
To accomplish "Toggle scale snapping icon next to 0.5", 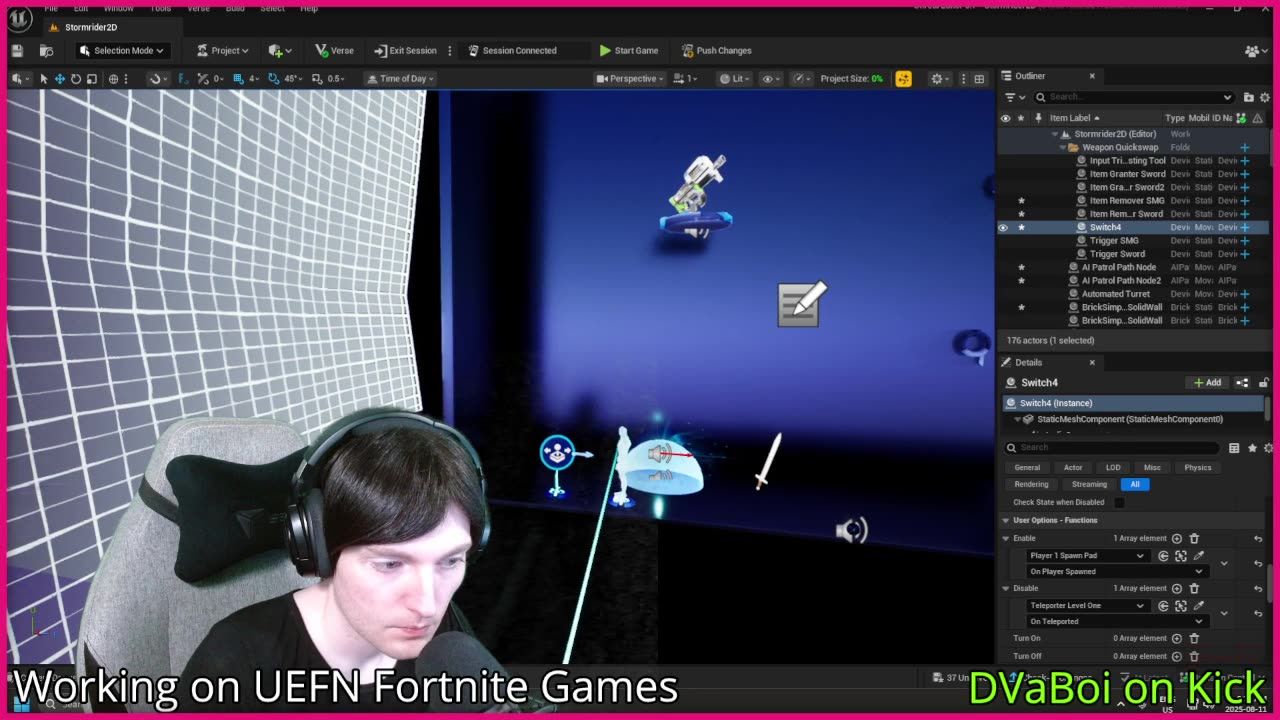I will coord(316,78).
